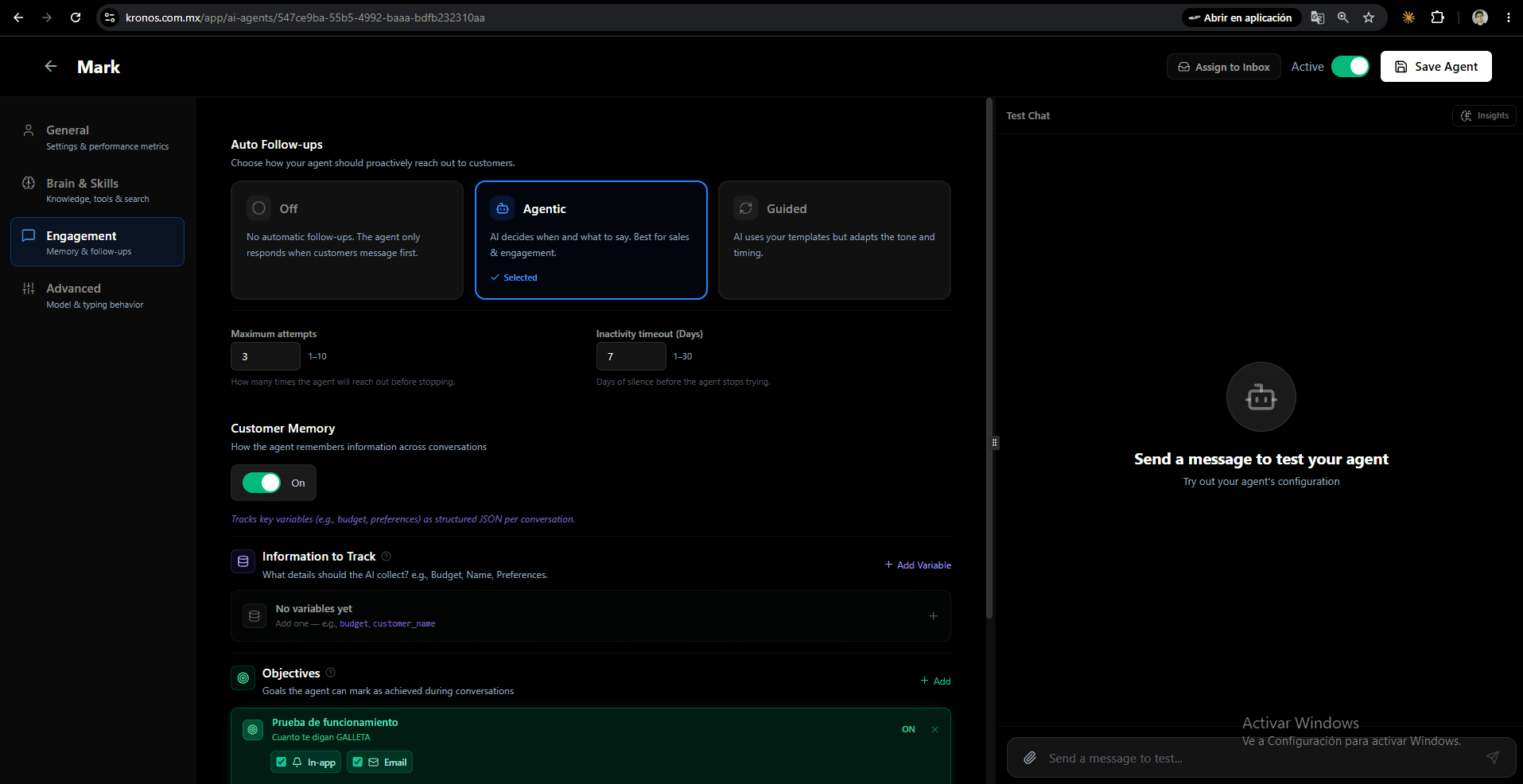This screenshot has height=784, width=1523.
Task: Click Save Agent button
Action: click(1436, 67)
